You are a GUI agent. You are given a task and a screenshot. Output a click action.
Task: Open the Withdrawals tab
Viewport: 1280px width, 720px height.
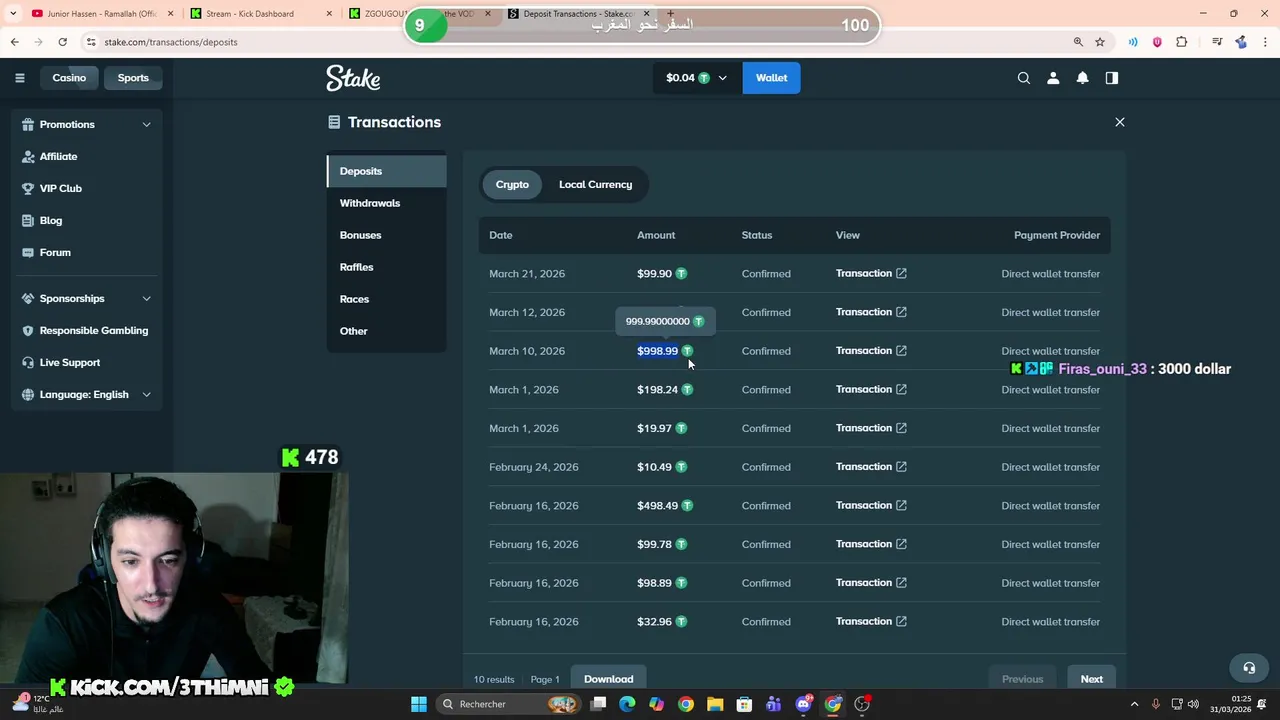[x=387, y=203]
